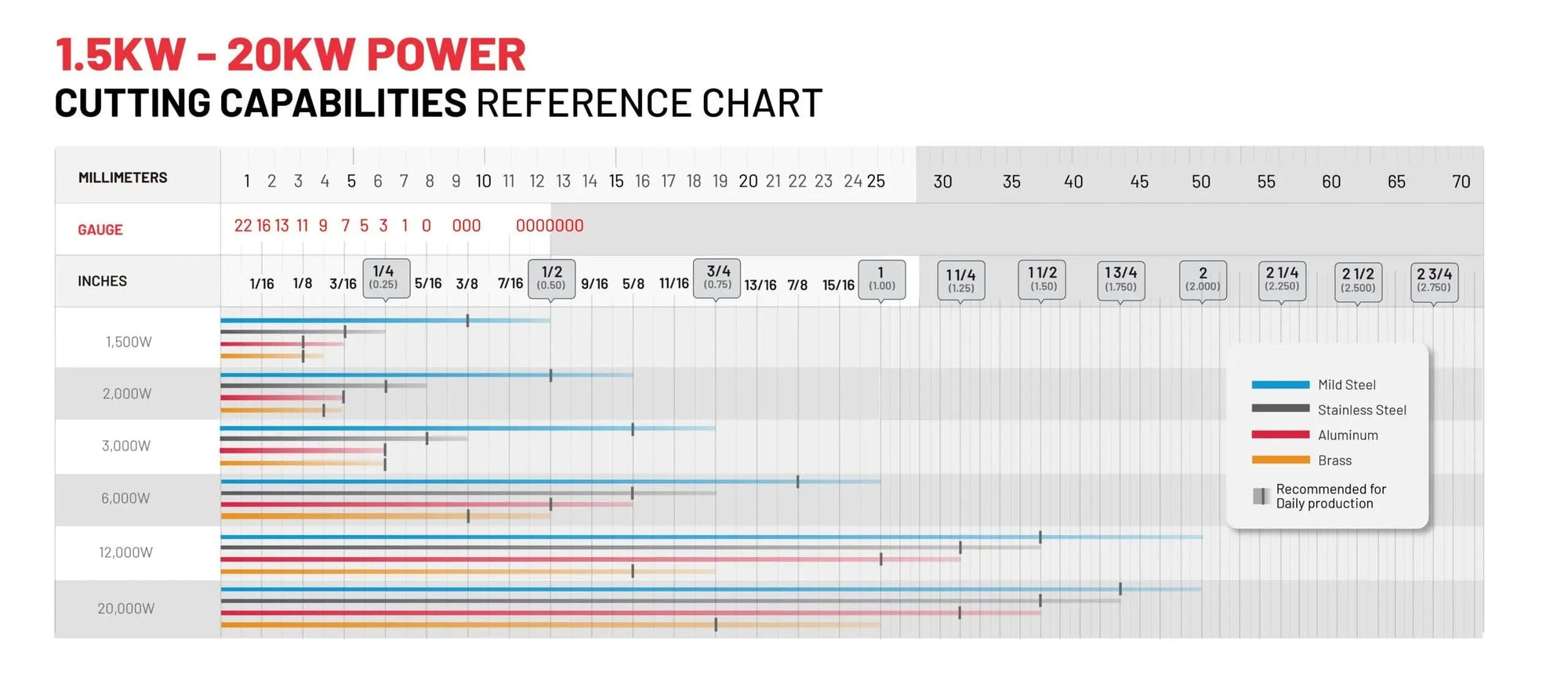
Task: Click recommended marker on 1,500W mild steel bar
Action: pyautogui.click(x=467, y=320)
